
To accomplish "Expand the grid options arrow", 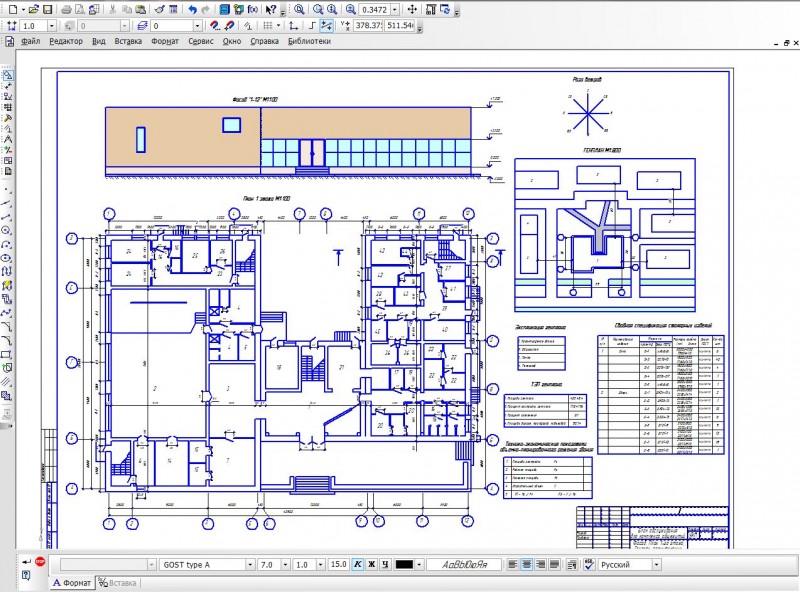I will pos(278,26).
